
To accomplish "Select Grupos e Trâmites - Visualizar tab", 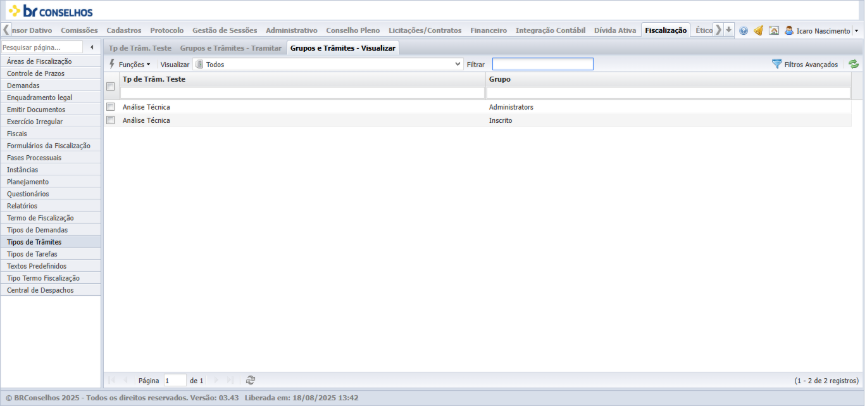I will click(343, 48).
